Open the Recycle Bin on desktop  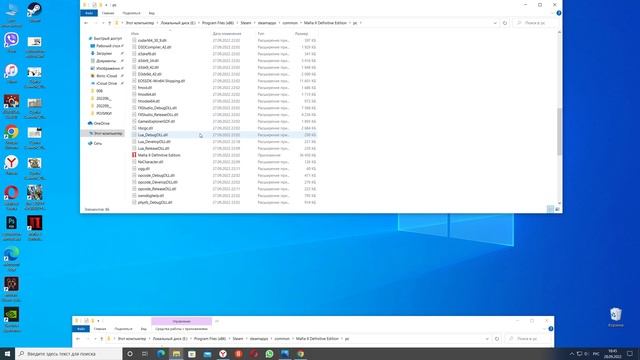(x=616, y=317)
